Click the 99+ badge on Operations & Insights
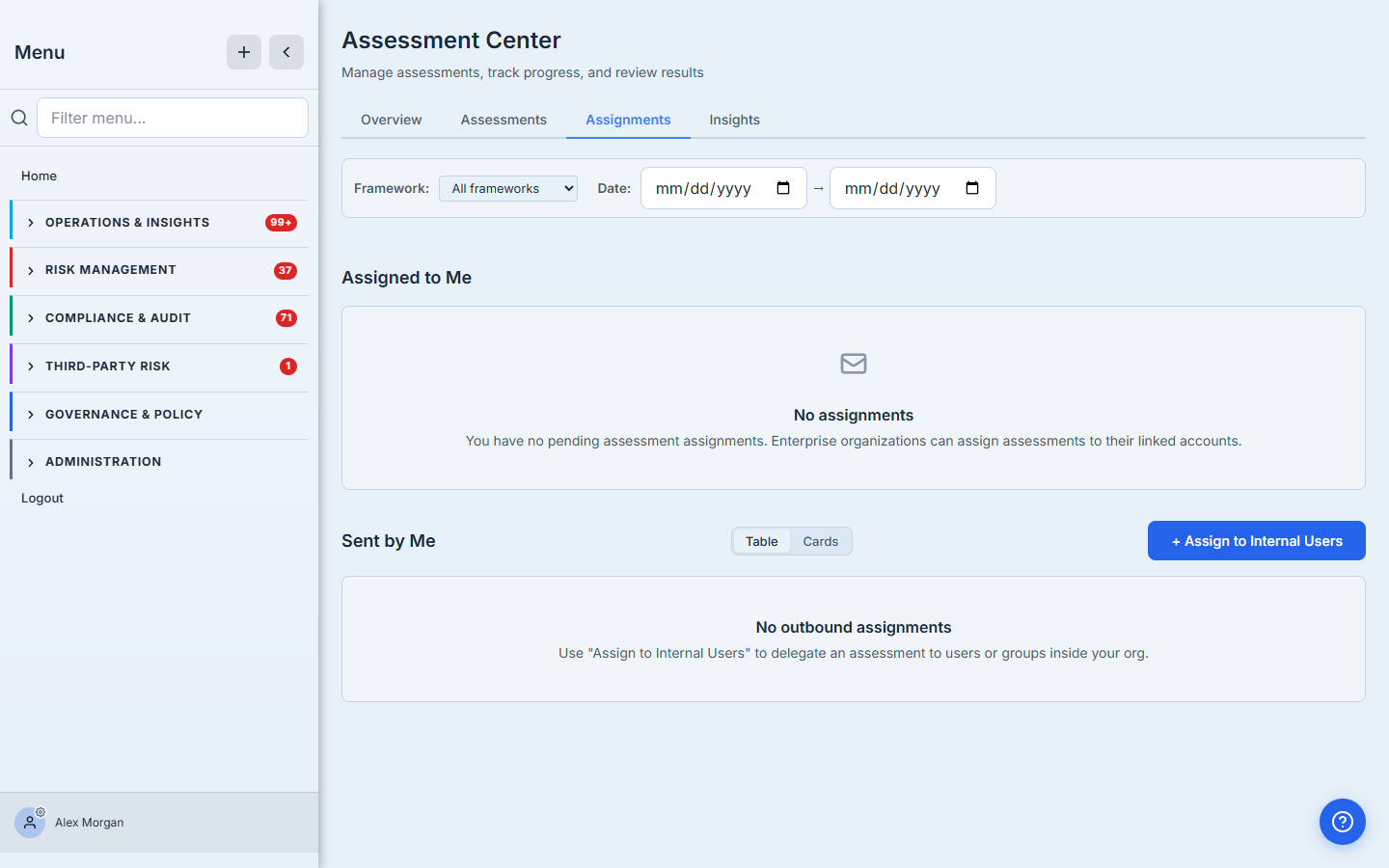This screenshot has width=1389, height=868. click(281, 223)
